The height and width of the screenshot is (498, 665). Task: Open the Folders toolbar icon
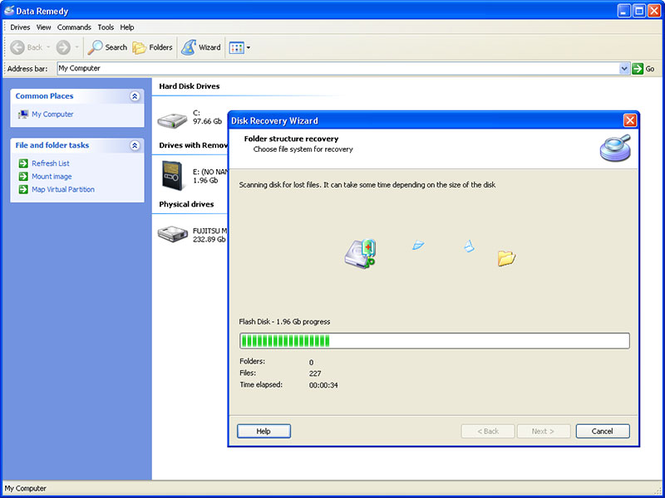click(x=139, y=48)
